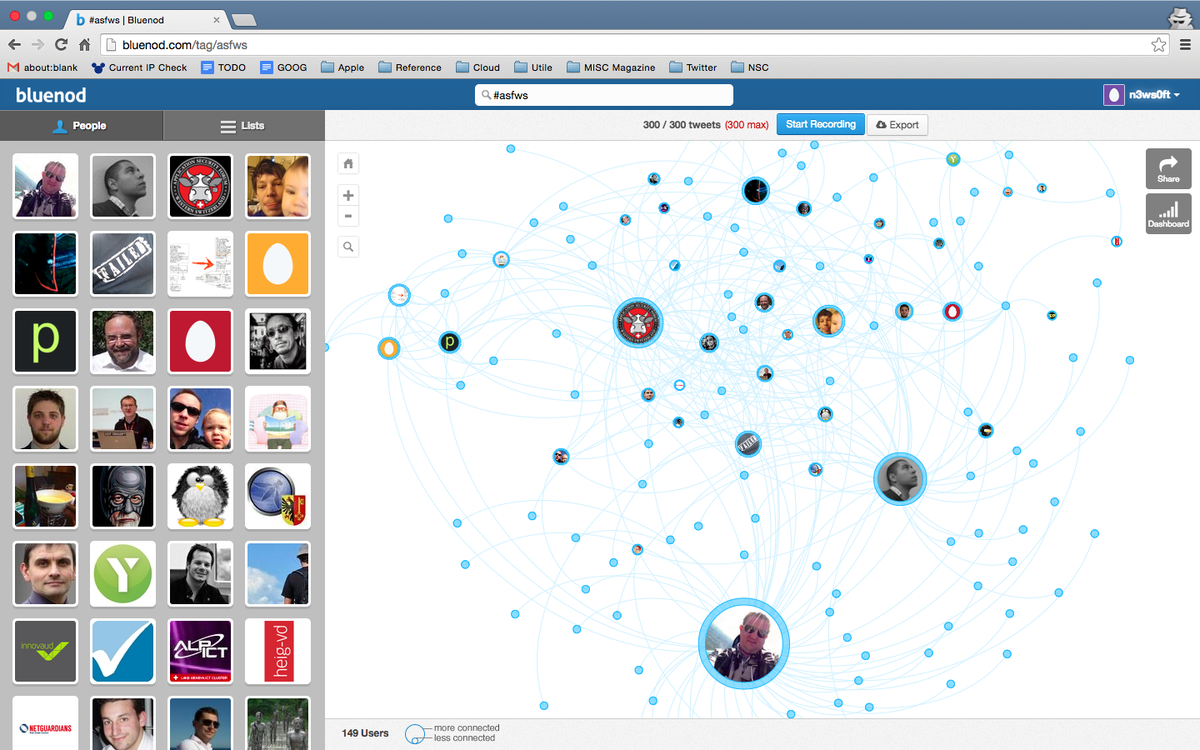
Task: Click the Alp ICT avatar
Action: coord(200,651)
